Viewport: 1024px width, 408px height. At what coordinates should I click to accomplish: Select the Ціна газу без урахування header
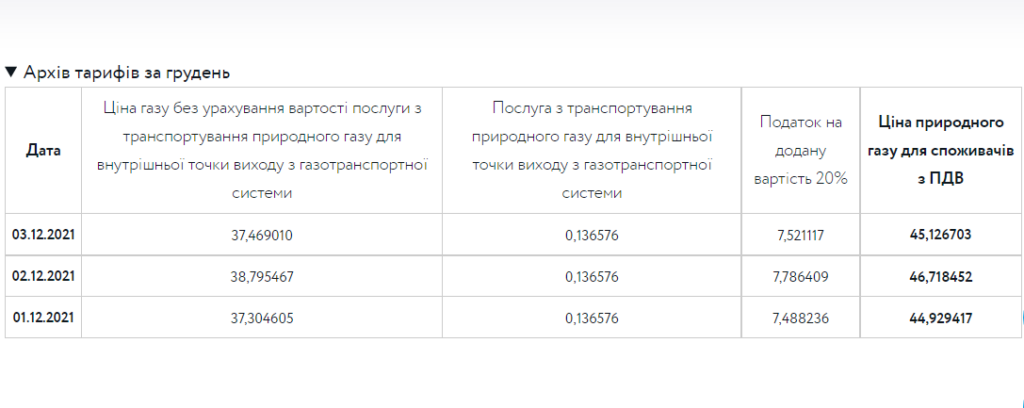[262, 151]
